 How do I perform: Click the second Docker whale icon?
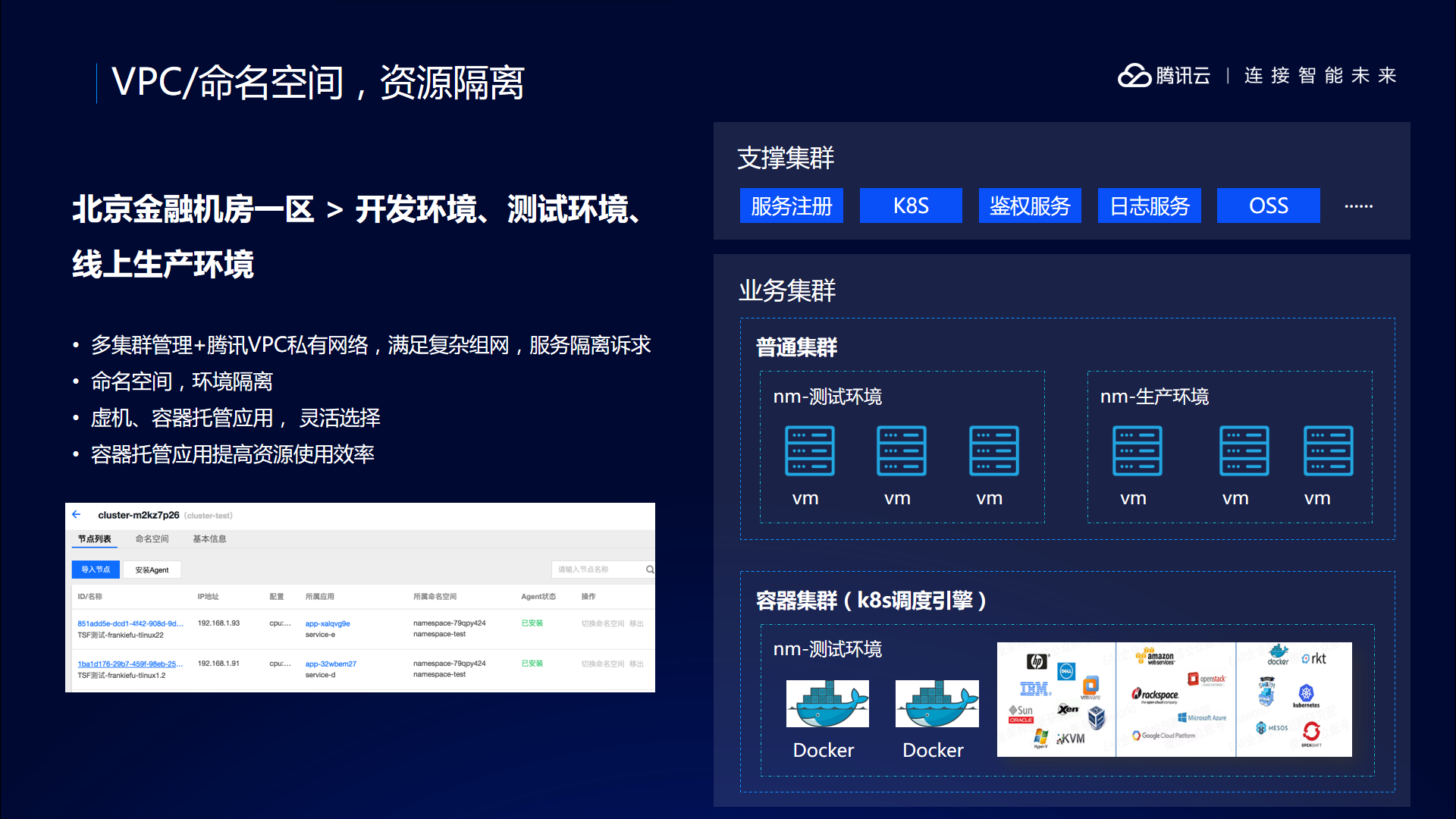pos(937,704)
